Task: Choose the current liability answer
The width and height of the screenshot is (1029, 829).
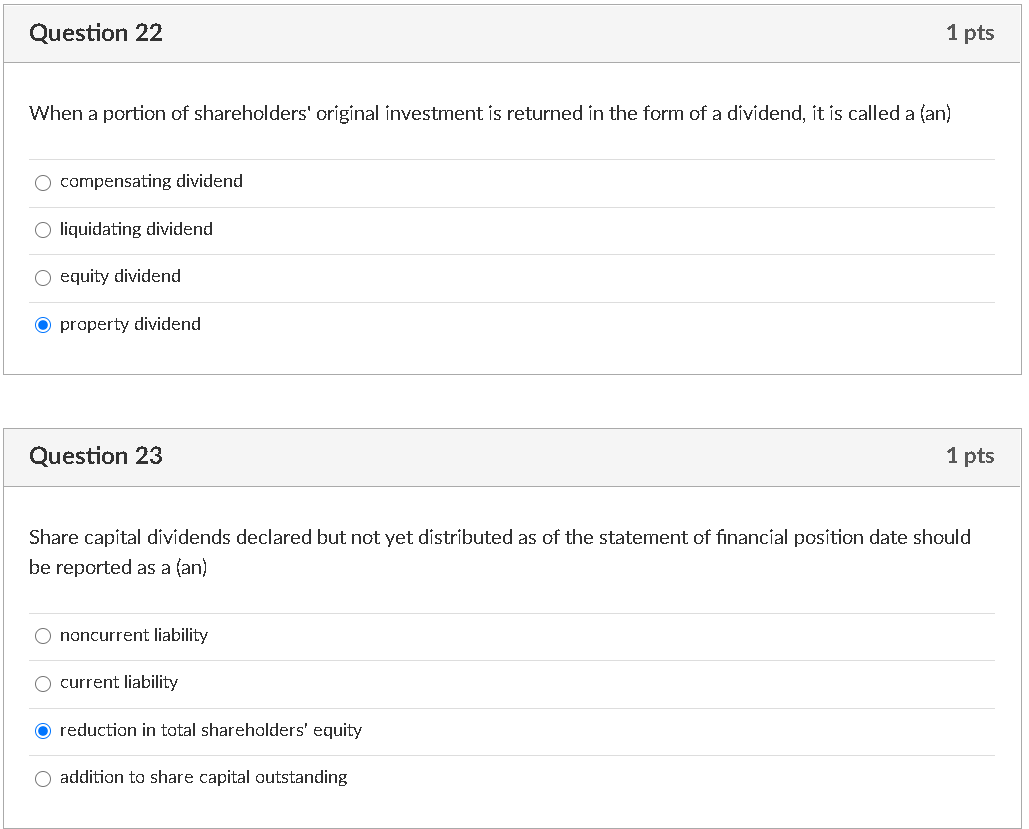Action: pos(43,683)
